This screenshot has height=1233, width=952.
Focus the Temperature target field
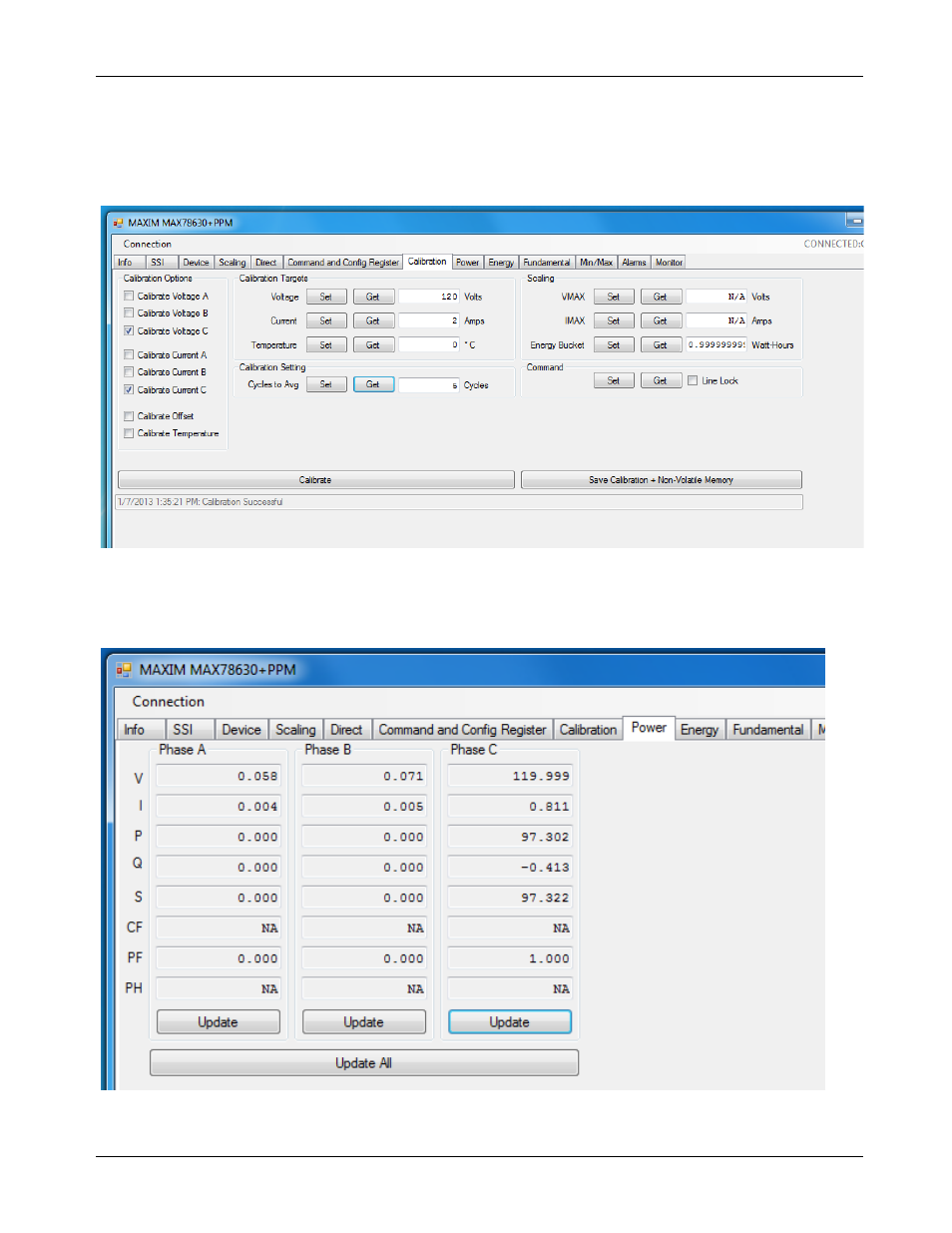[x=429, y=344]
